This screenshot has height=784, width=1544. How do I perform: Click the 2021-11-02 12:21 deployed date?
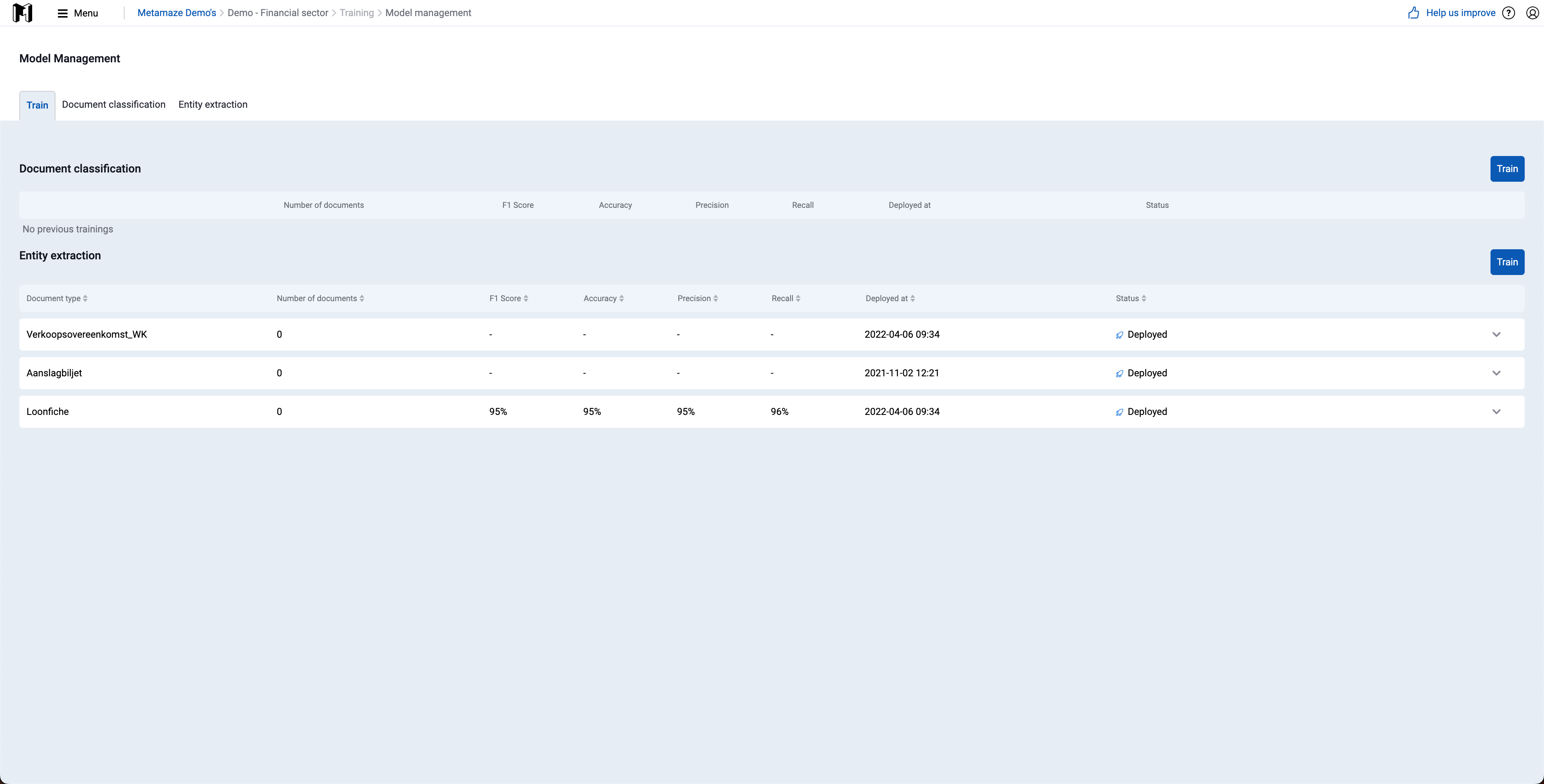point(901,373)
